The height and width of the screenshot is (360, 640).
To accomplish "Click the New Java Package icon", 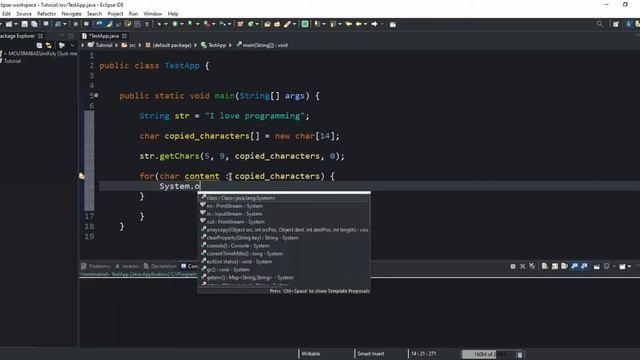I will (x=240, y=24).
